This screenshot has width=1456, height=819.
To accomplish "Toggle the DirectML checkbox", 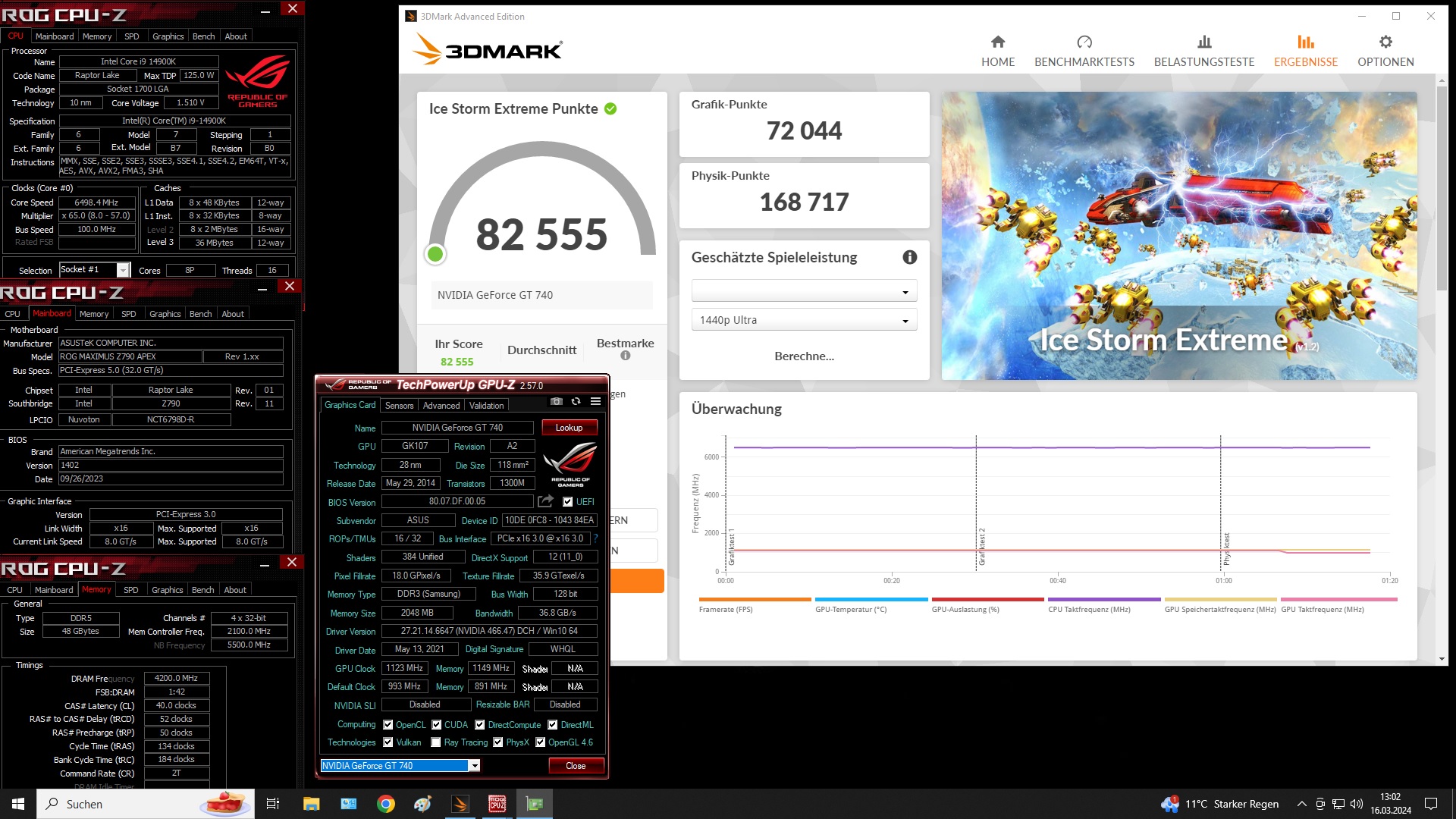I will 553,725.
